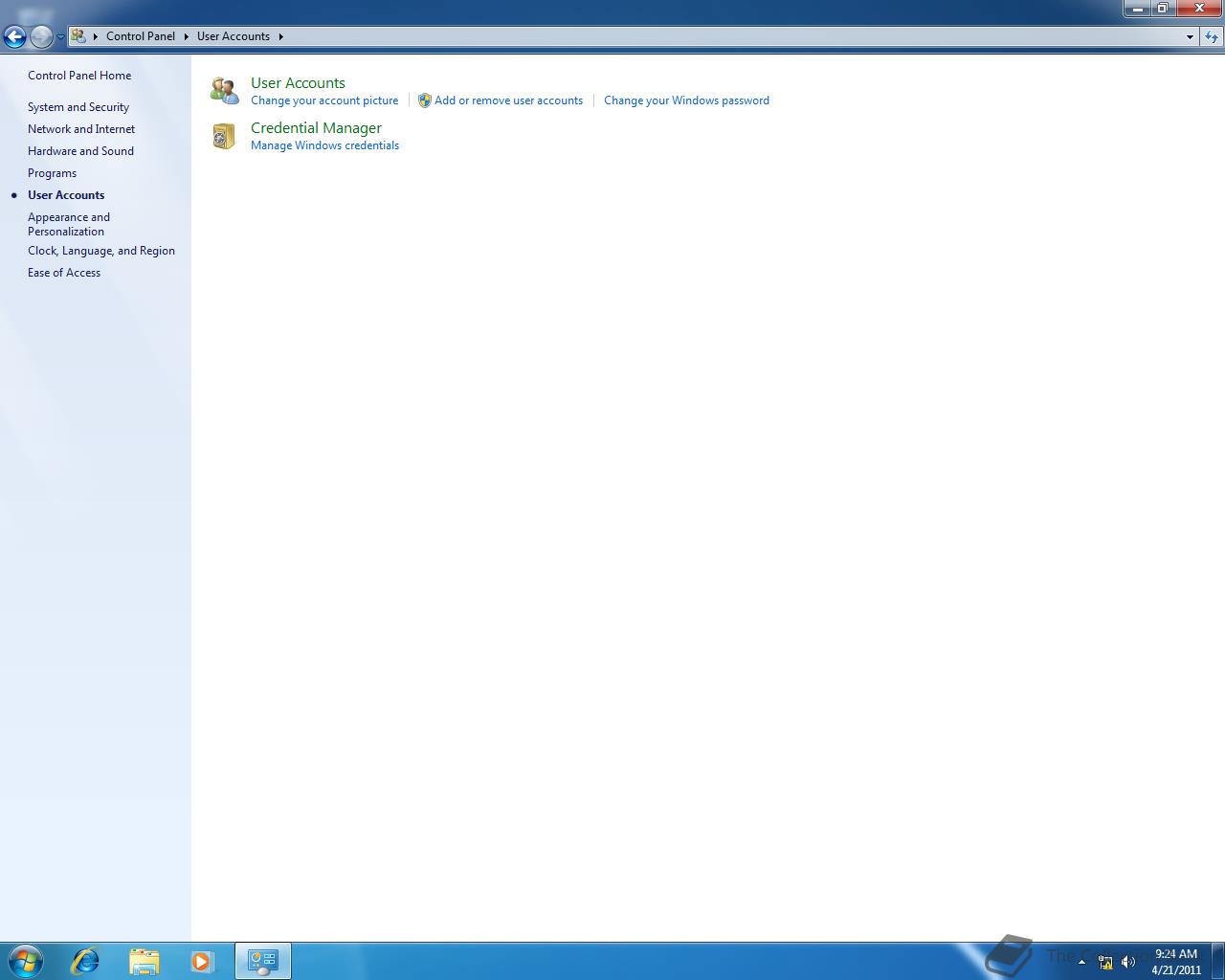Viewport: 1225px width, 980px height.
Task: Show hidden tray icons arrow
Action: (x=1082, y=962)
